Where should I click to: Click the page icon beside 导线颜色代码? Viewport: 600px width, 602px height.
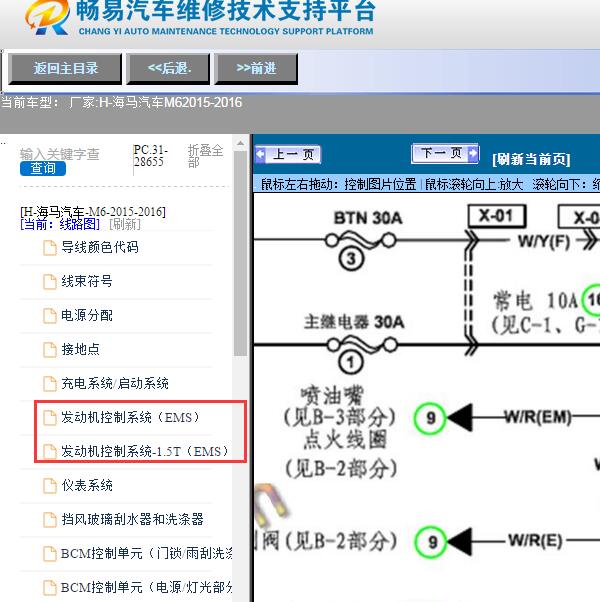pyautogui.click(x=50, y=248)
